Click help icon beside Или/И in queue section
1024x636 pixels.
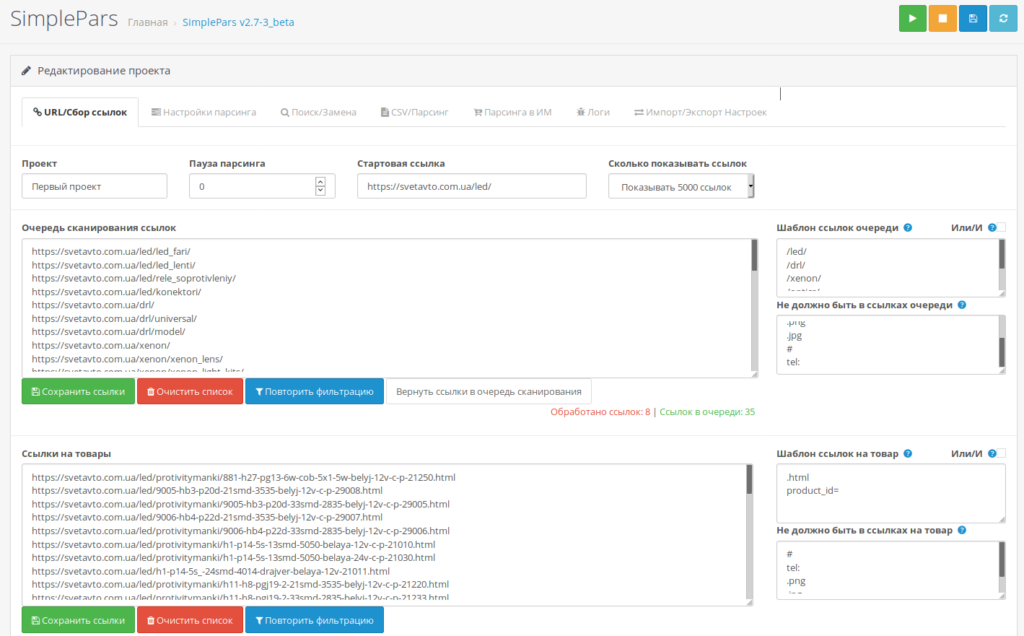point(992,228)
